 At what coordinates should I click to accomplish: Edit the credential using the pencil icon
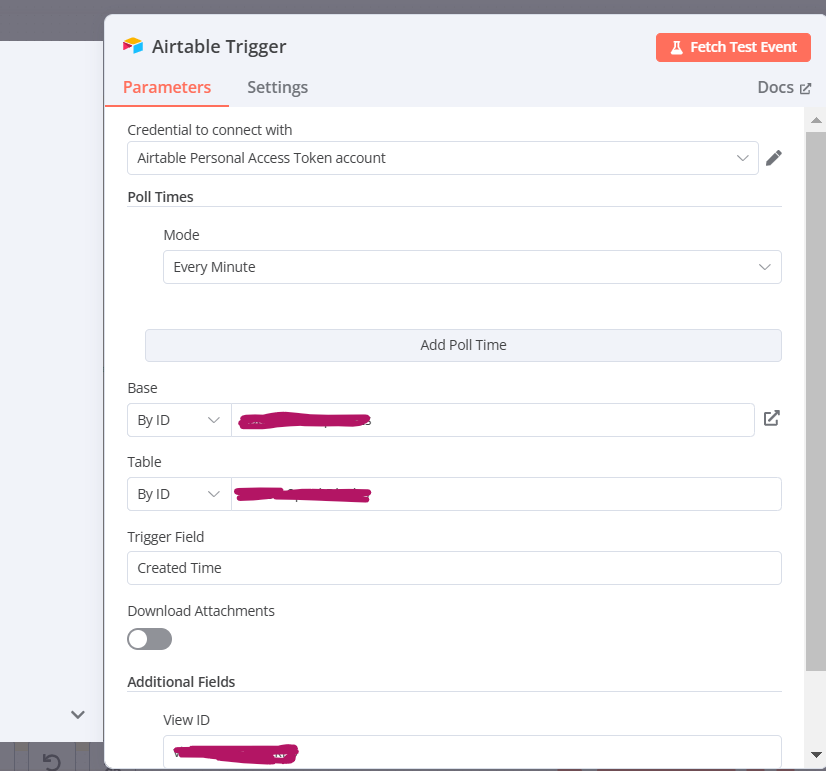click(774, 157)
